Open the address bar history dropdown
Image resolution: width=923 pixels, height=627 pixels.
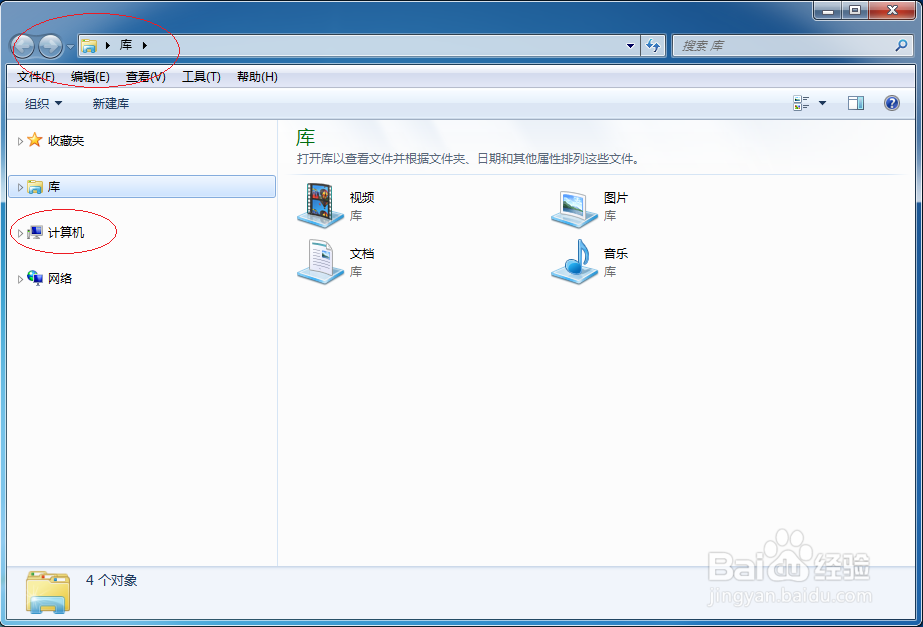coord(629,45)
